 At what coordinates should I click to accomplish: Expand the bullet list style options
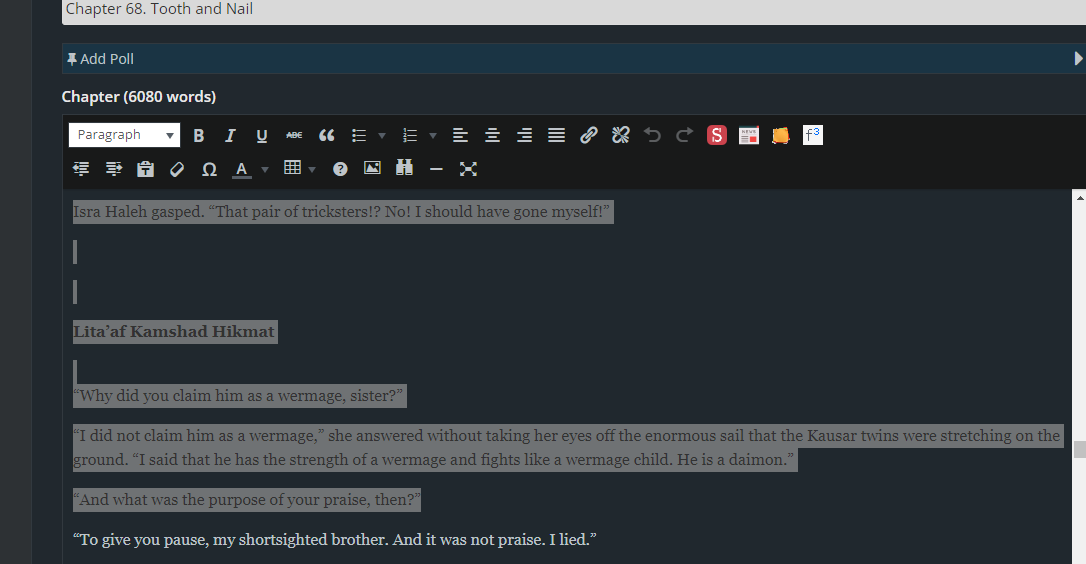click(381, 136)
